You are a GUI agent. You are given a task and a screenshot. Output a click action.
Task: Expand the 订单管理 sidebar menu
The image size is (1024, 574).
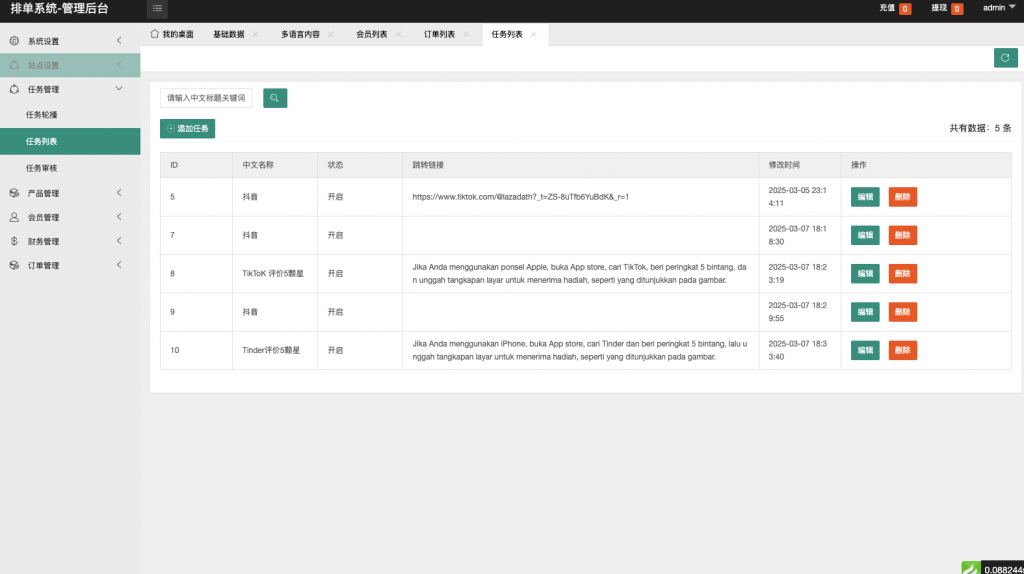click(x=70, y=265)
